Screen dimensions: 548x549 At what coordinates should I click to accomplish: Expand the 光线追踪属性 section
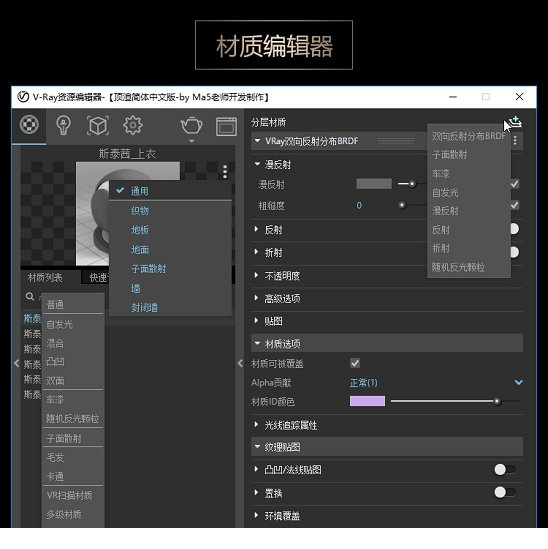256,425
